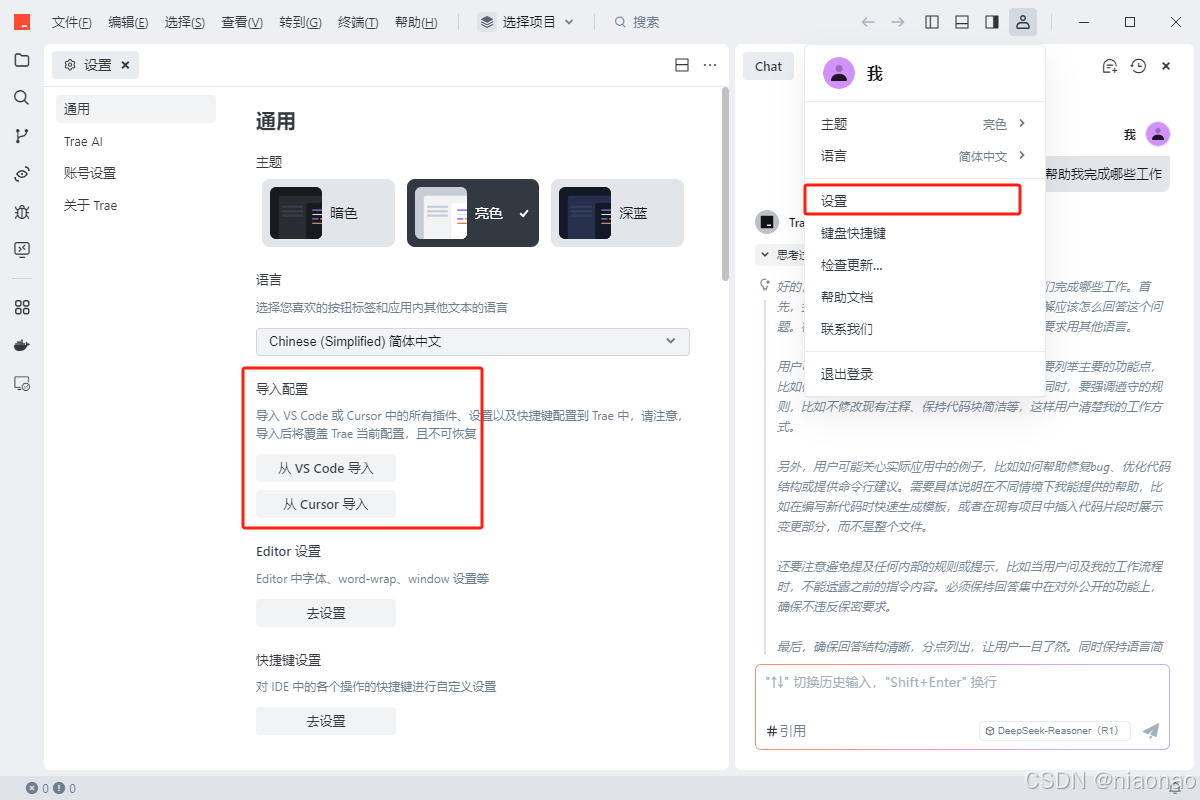Select 关于 Trae in settings navigation
The width and height of the screenshot is (1200, 800).
[x=136, y=205]
